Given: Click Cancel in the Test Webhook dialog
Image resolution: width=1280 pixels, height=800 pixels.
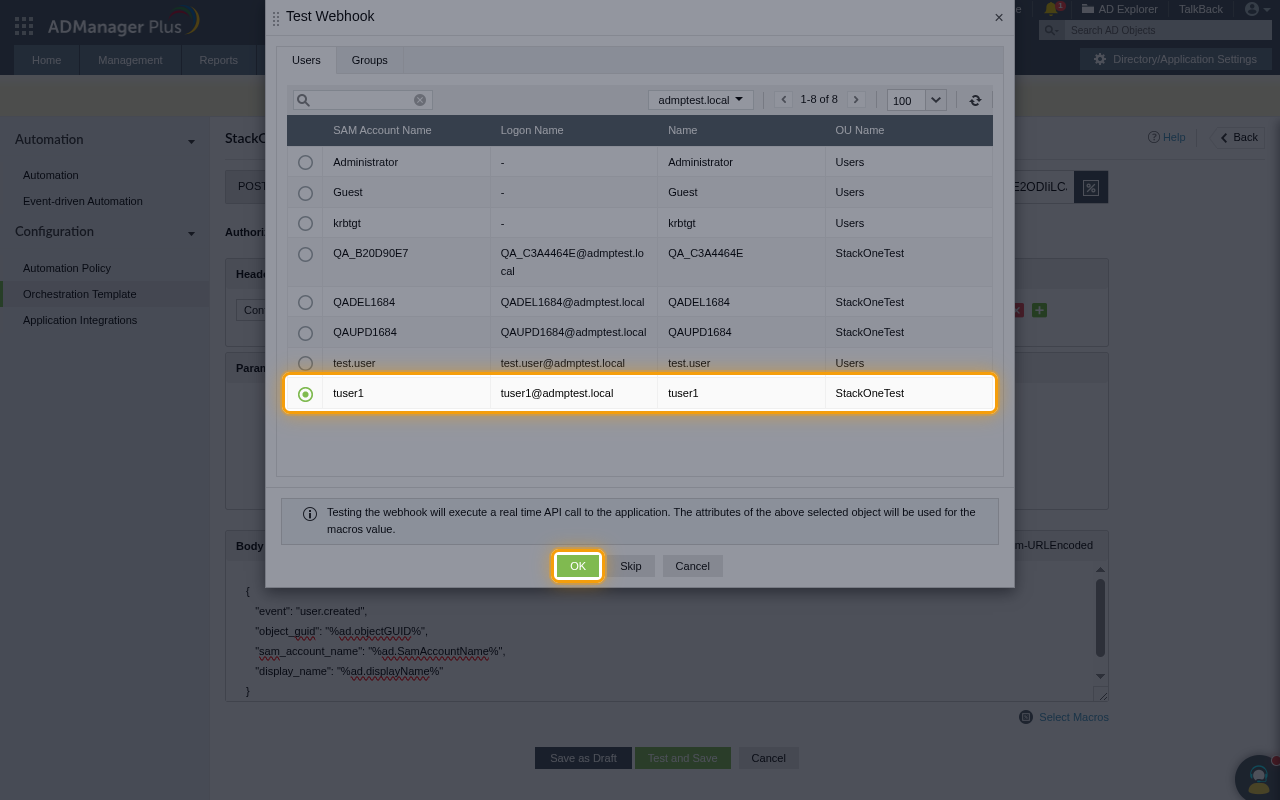Looking at the screenshot, I should (x=692, y=566).
